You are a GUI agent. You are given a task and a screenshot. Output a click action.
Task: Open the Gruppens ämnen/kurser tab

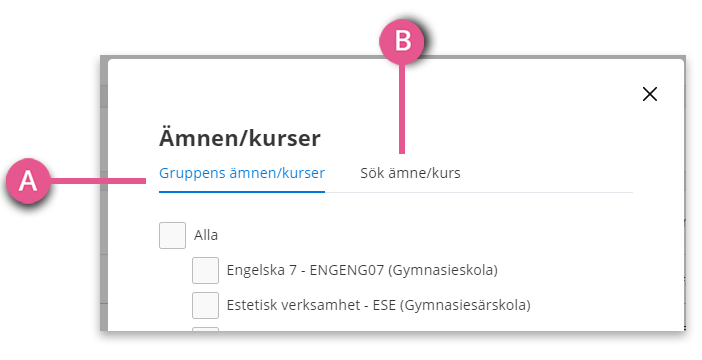click(242, 173)
